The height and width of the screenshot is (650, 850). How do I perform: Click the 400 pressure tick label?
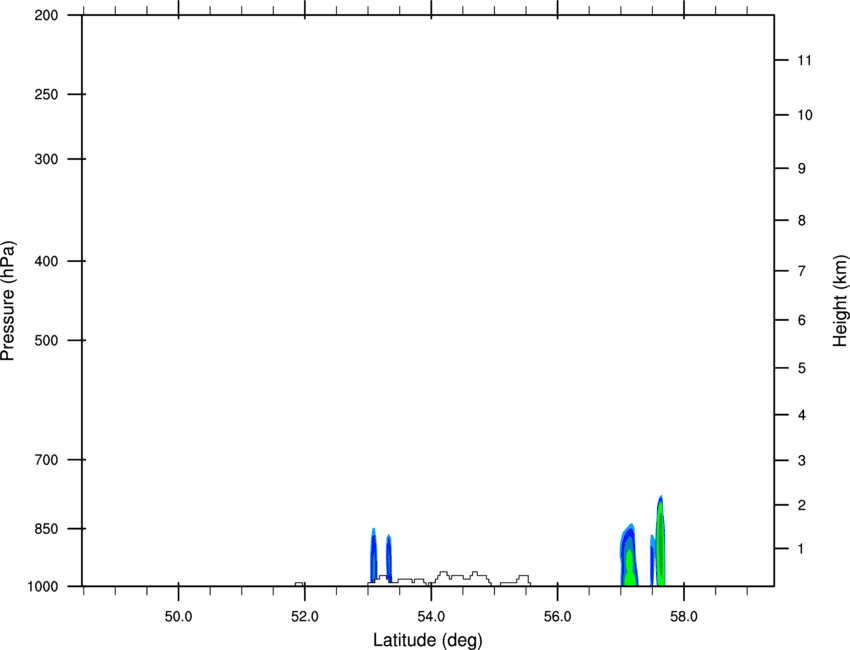(x=46, y=261)
